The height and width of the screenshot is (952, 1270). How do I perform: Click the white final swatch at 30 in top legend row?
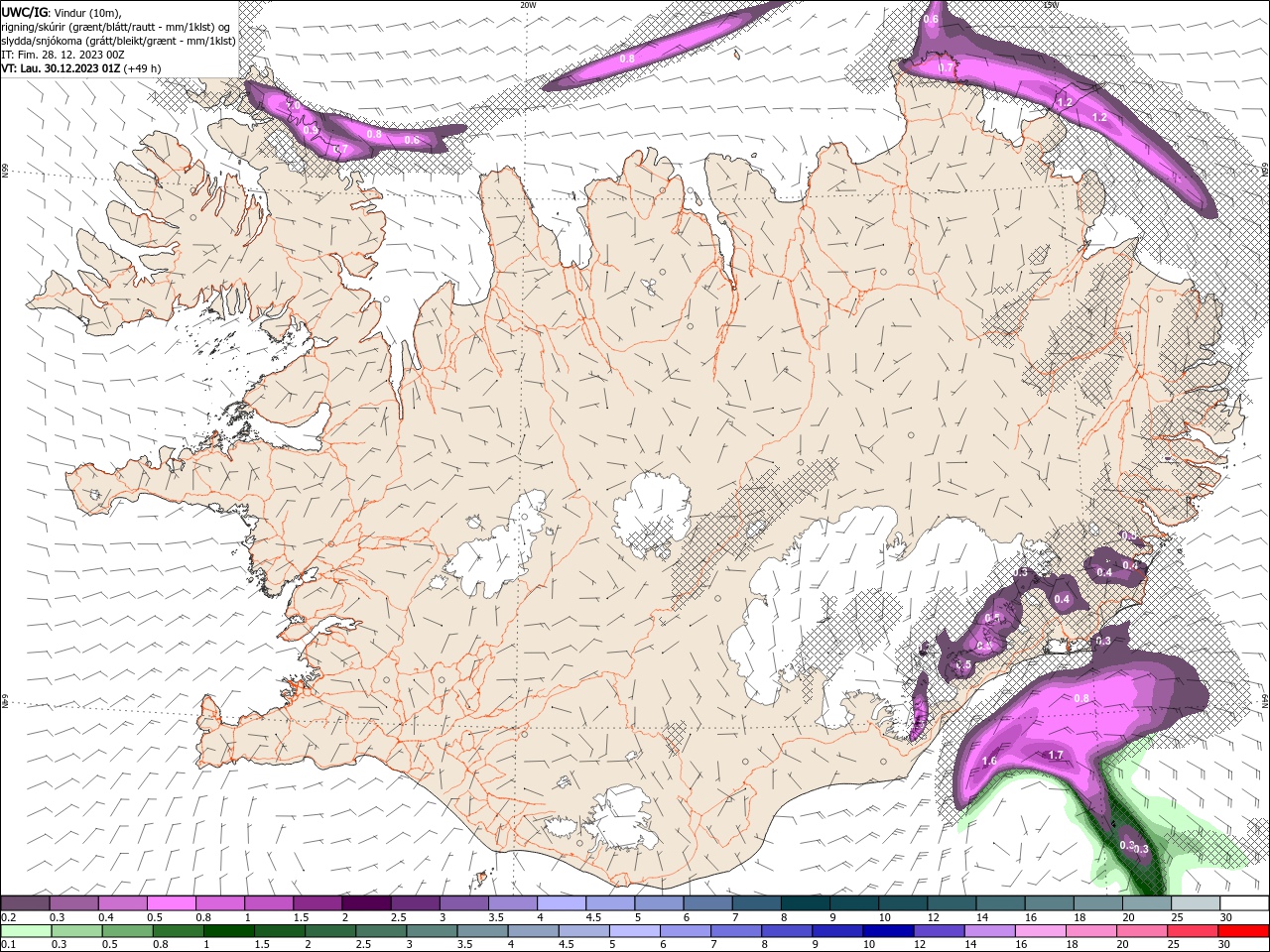coord(1243,903)
